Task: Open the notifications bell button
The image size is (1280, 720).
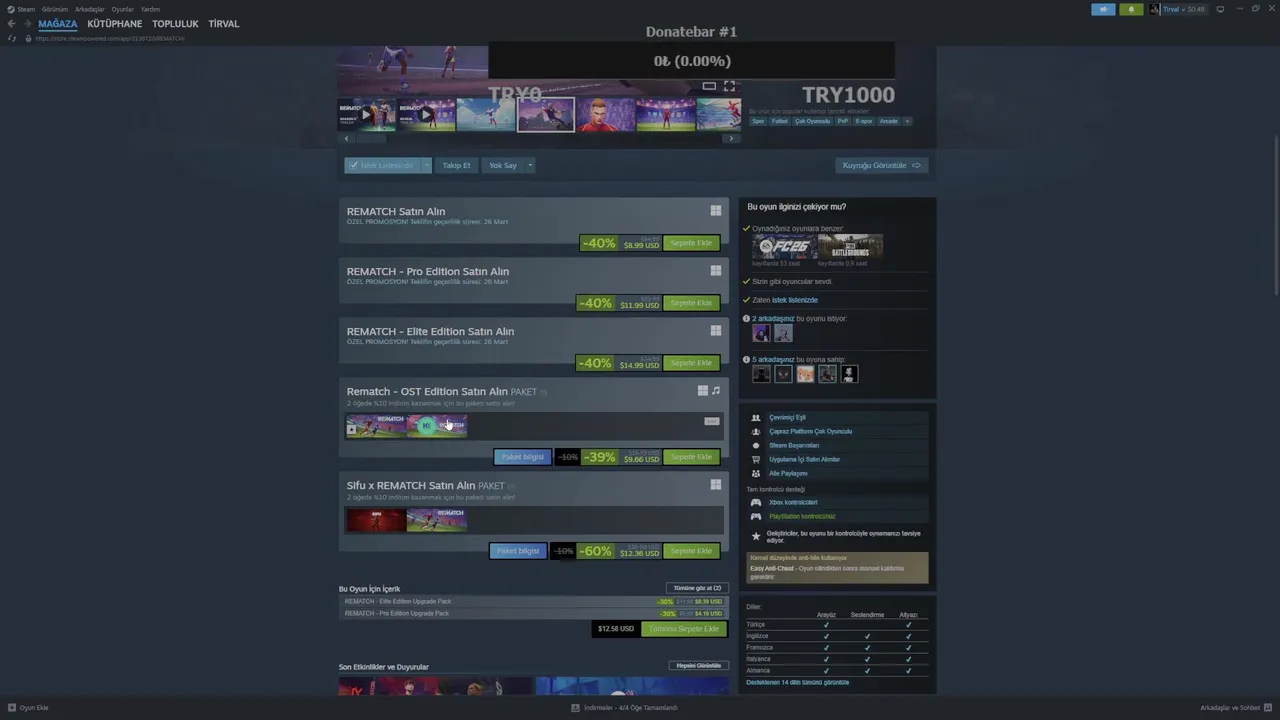Action: click(1131, 9)
